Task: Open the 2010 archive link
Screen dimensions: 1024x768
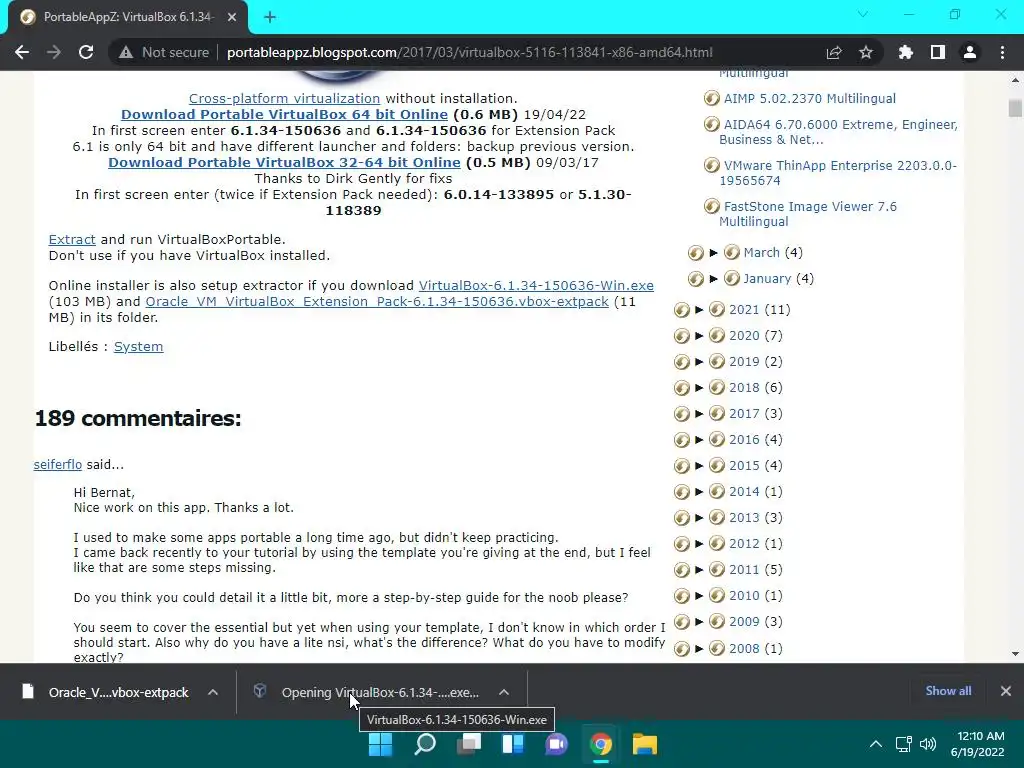Action: pos(744,596)
